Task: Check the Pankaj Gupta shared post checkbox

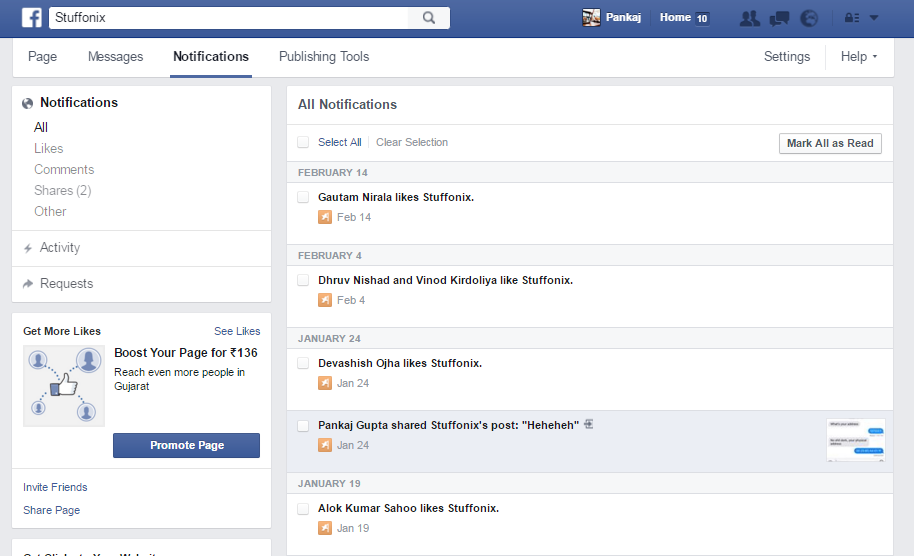Action: [303, 426]
